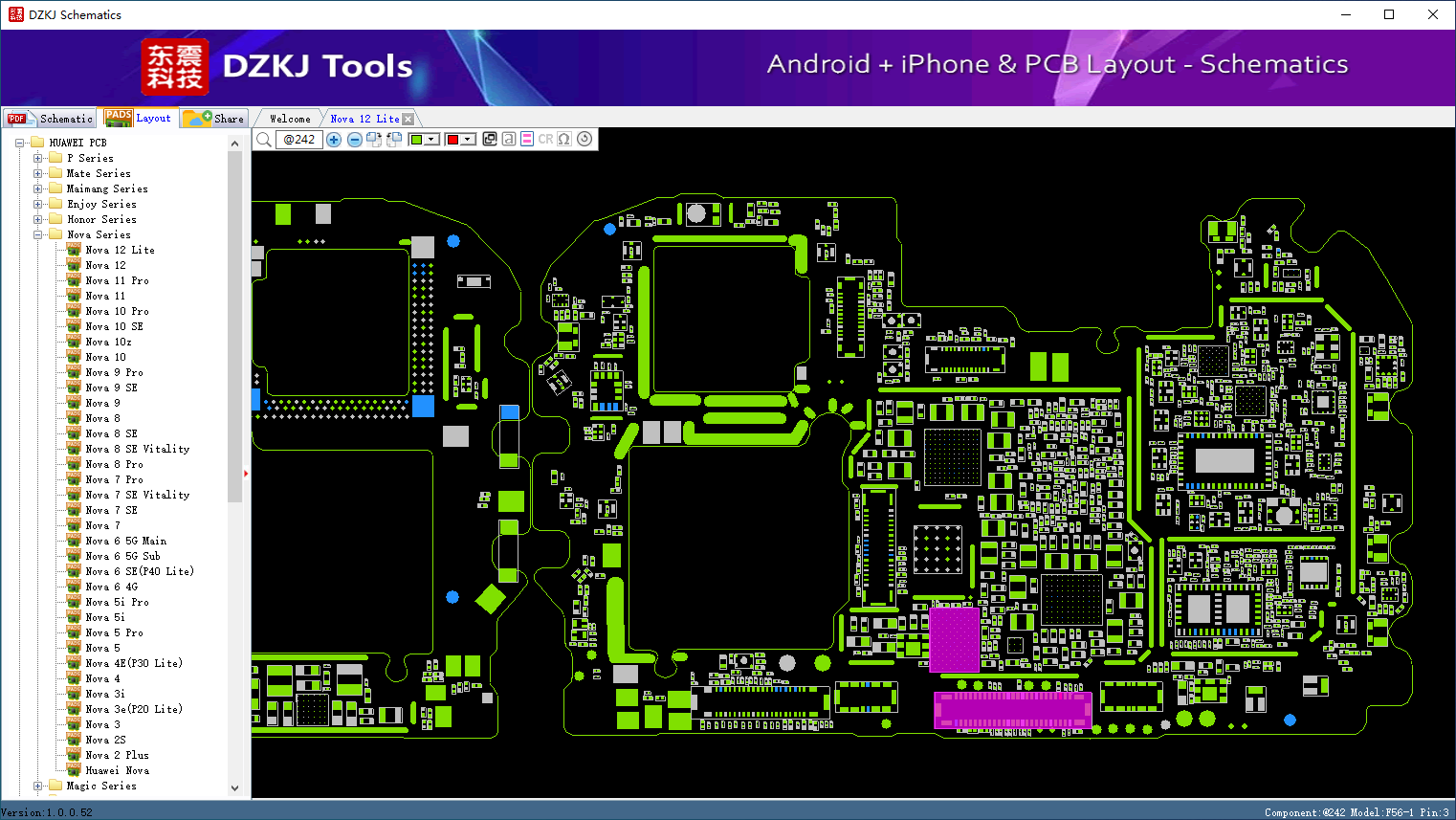
Task: Switch to the Share tab
Action: point(214,119)
